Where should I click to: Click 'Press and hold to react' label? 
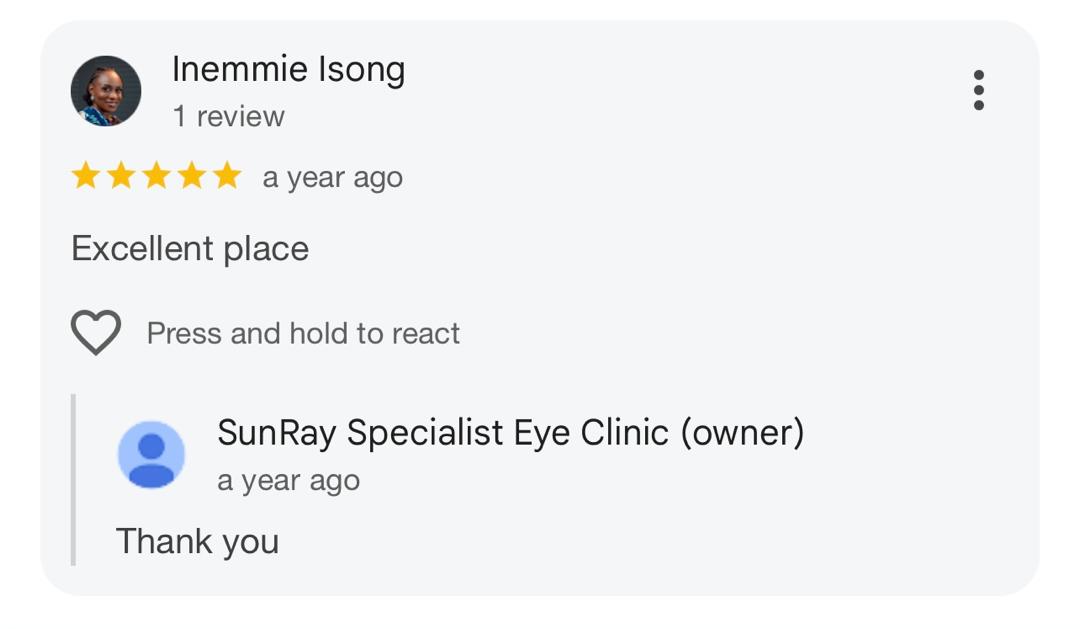pos(303,333)
